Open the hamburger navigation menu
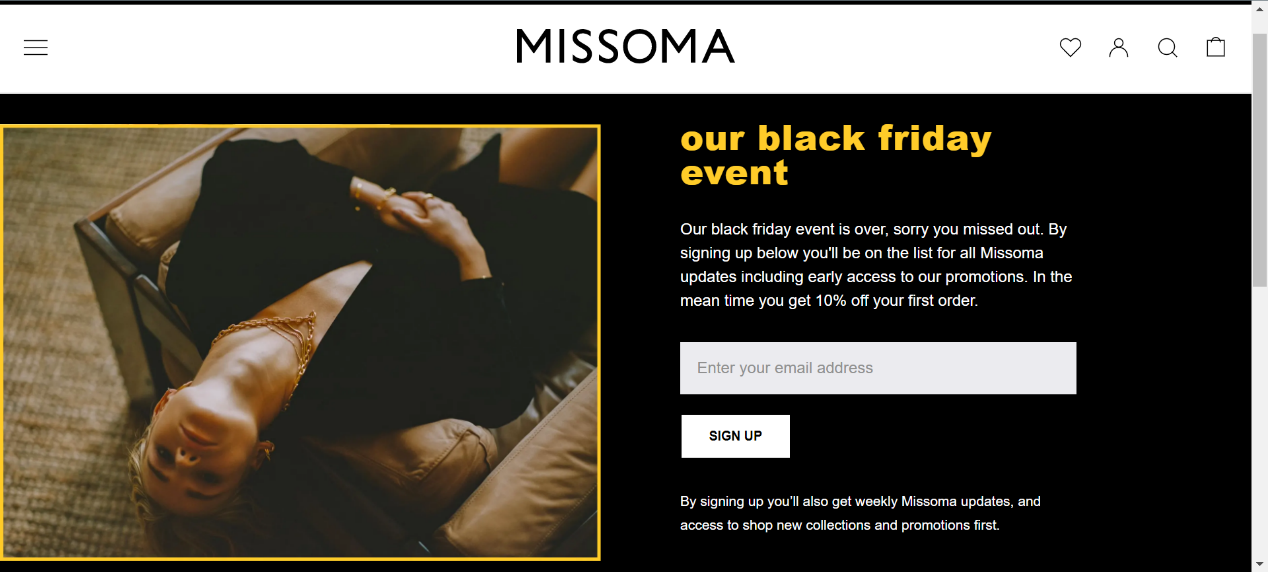Viewport: 1268px width, 572px height. [36, 48]
